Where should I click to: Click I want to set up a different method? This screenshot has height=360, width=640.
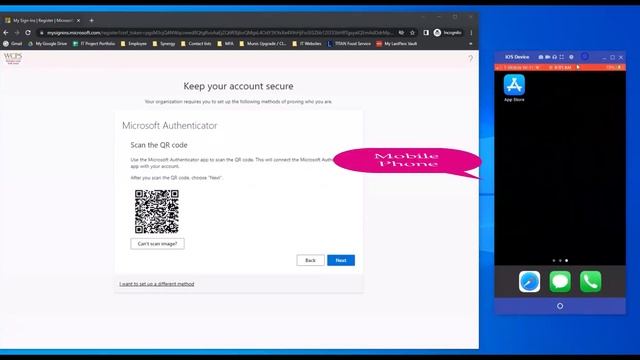[157, 284]
